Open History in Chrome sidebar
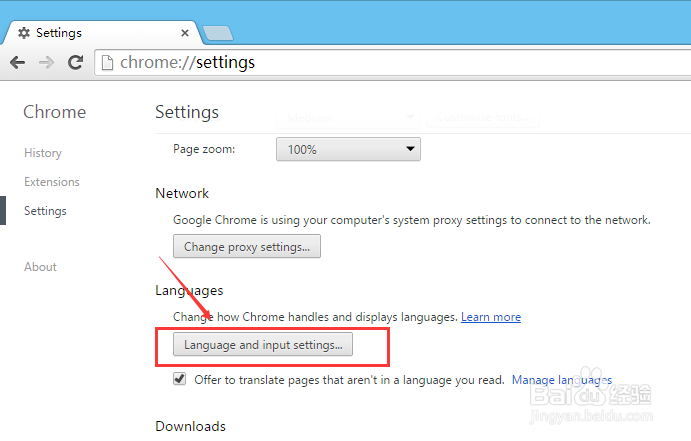 (x=43, y=153)
